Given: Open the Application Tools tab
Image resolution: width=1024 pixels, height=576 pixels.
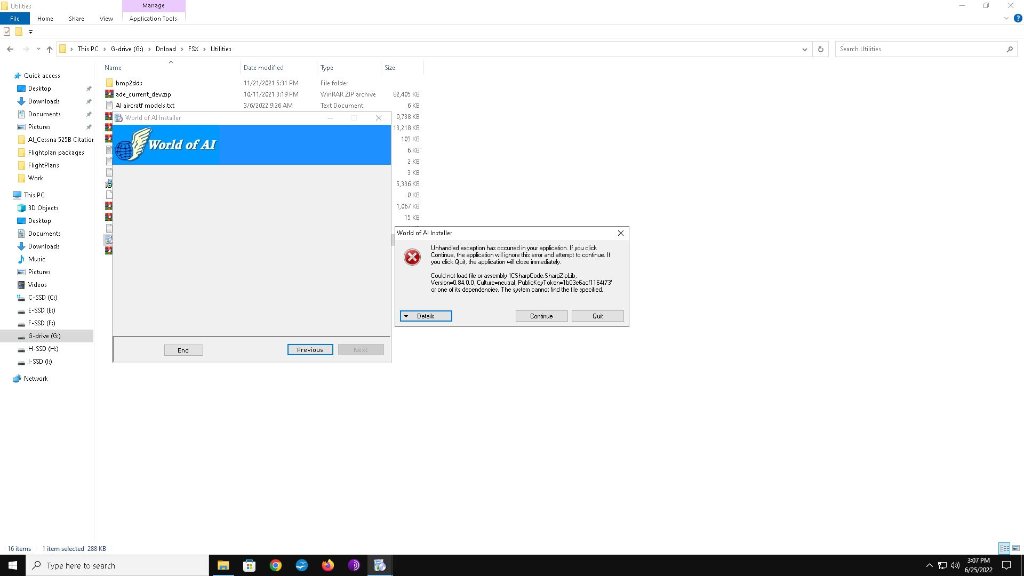Looking at the screenshot, I should pyautogui.click(x=152, y=18).
